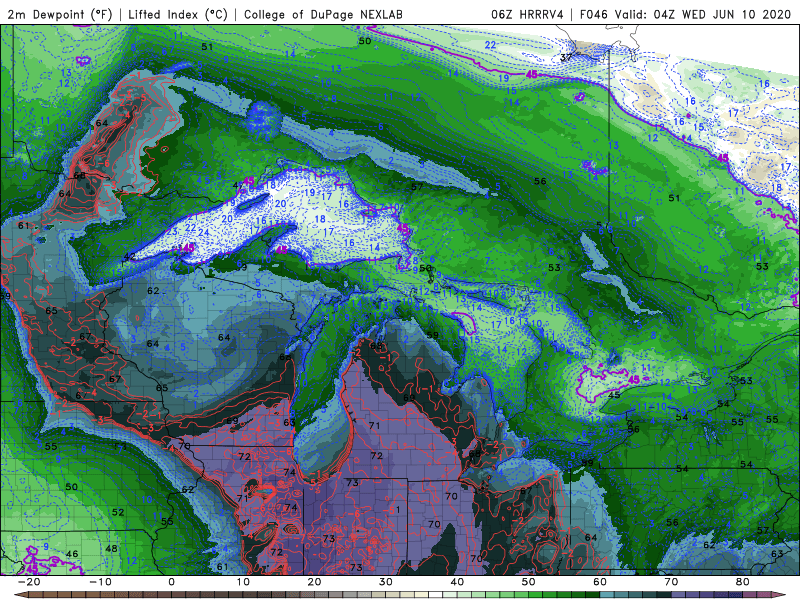Screen dimensions: 800x600
Task: Select the "College of DuPage NEXLAB" text
Action: tap(323, 14)
